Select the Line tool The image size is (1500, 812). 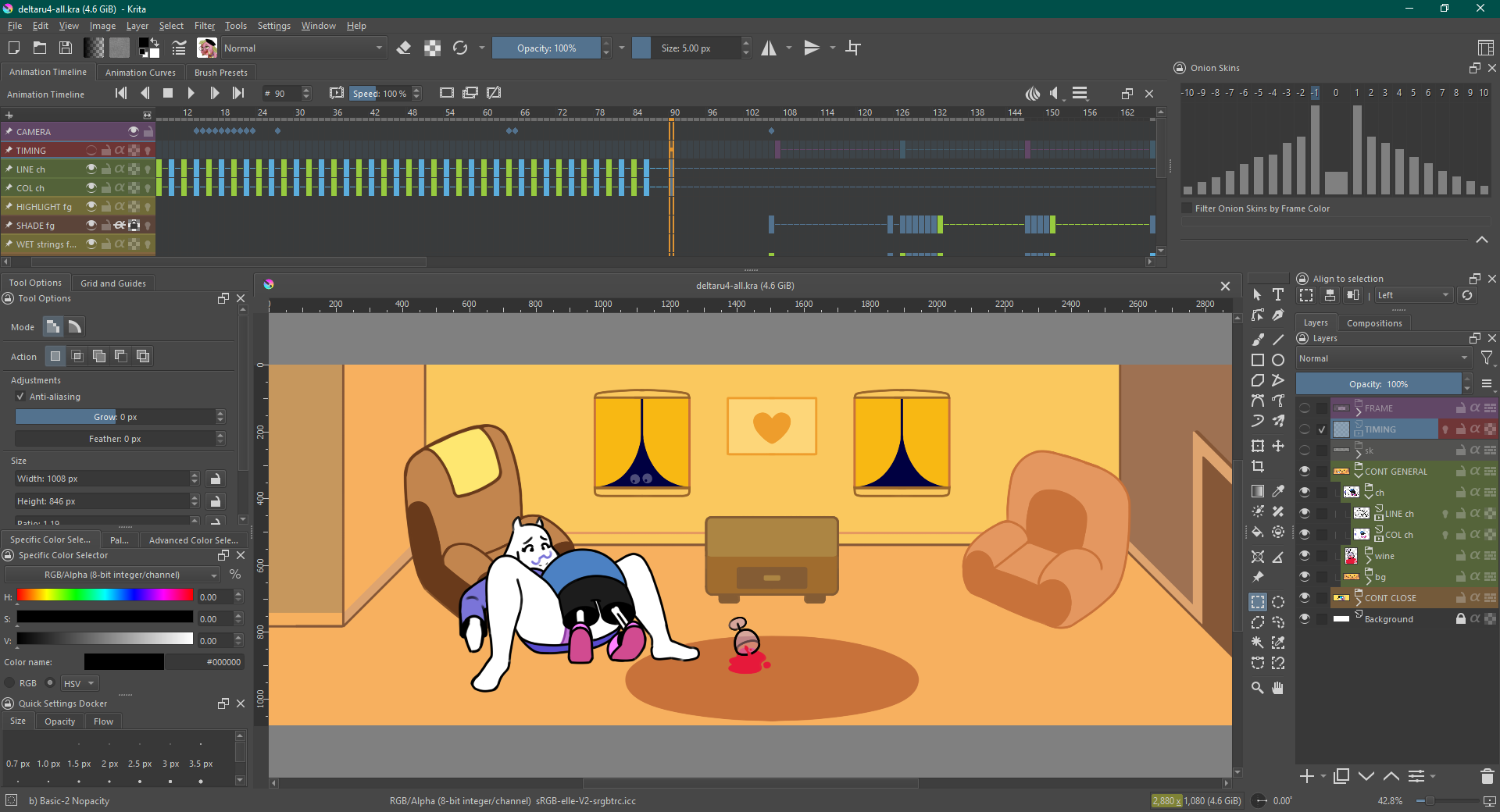[x=1278, y=340]
